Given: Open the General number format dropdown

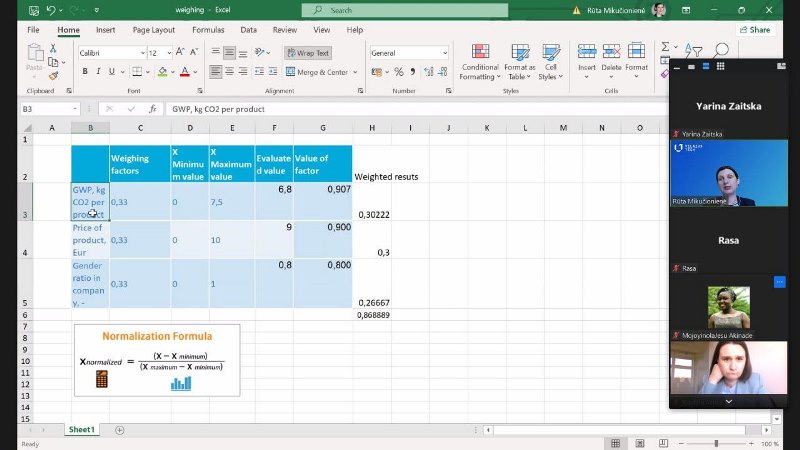Looking at the screenshot, I should [444, 53].
